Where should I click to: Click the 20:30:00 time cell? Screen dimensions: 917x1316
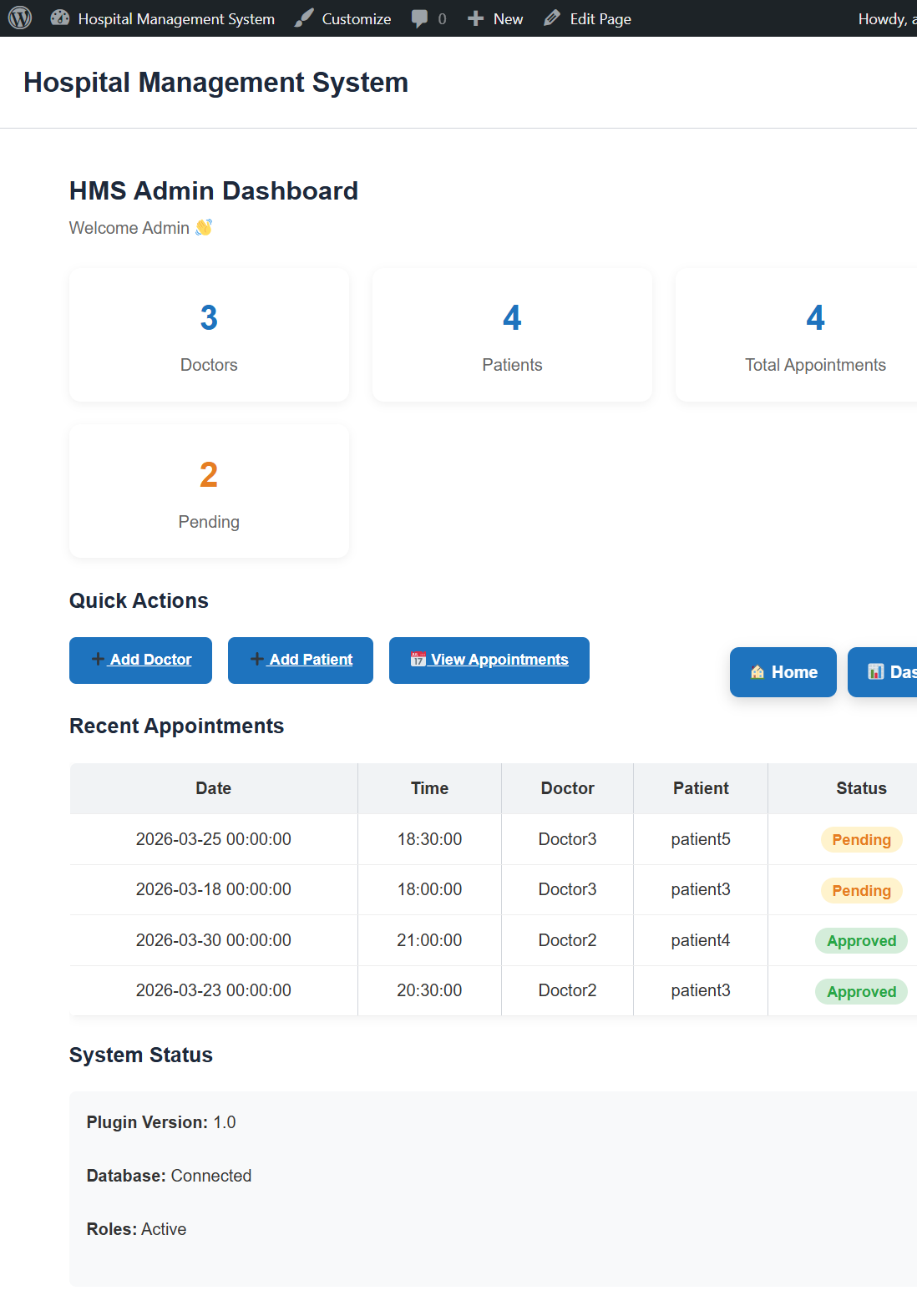click(x=429, y=990)
